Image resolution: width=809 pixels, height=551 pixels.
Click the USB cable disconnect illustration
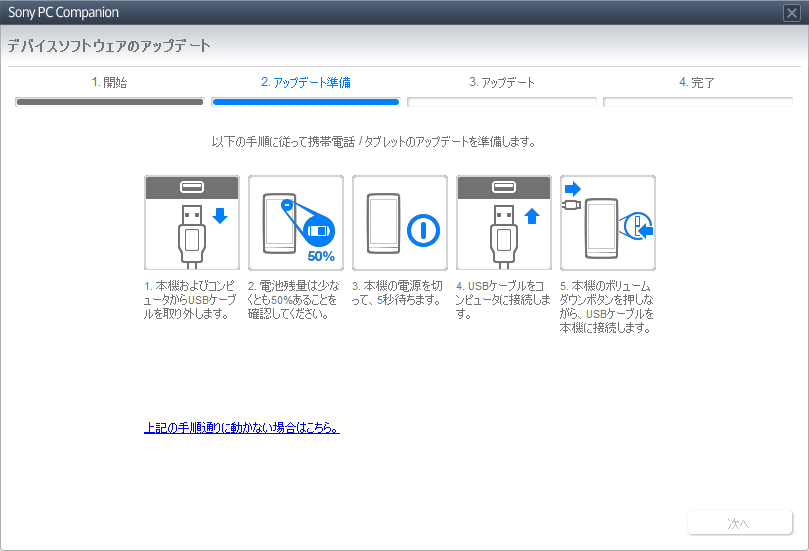(x=192, y=222)
